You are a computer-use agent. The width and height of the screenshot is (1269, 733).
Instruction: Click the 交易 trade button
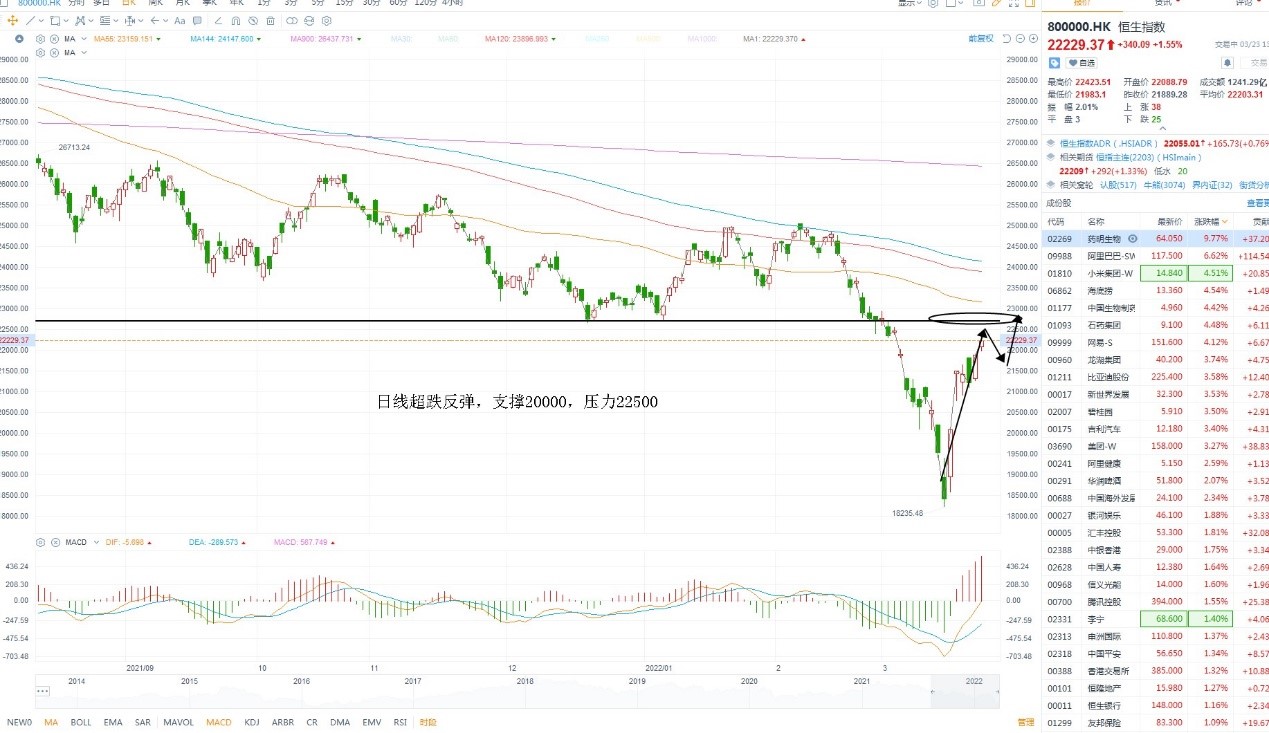pos(1252,63)
